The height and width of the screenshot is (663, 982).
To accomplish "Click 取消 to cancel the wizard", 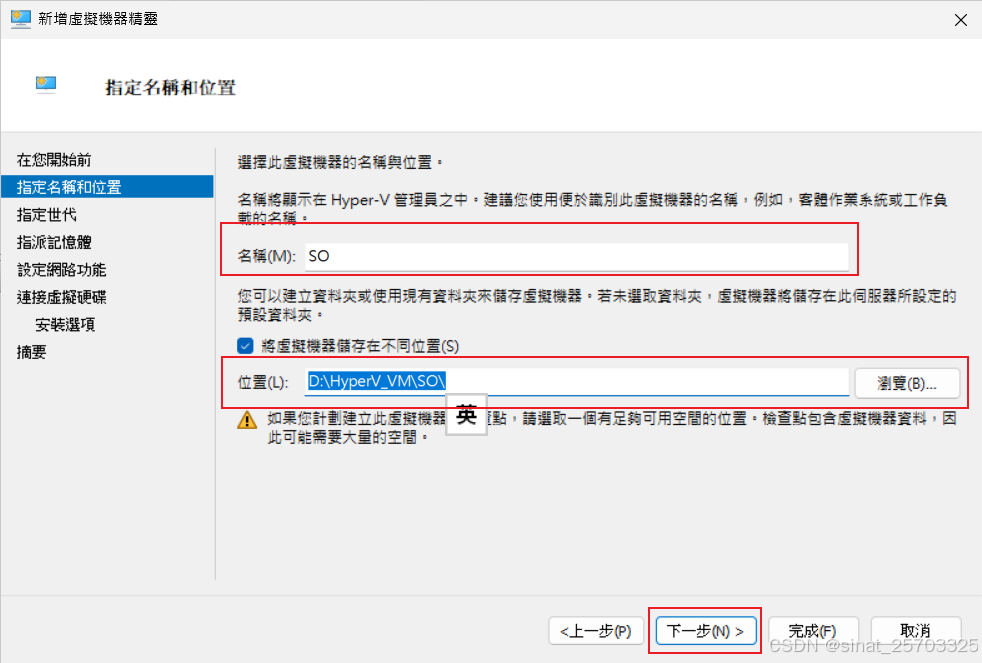I will (916, 630).
